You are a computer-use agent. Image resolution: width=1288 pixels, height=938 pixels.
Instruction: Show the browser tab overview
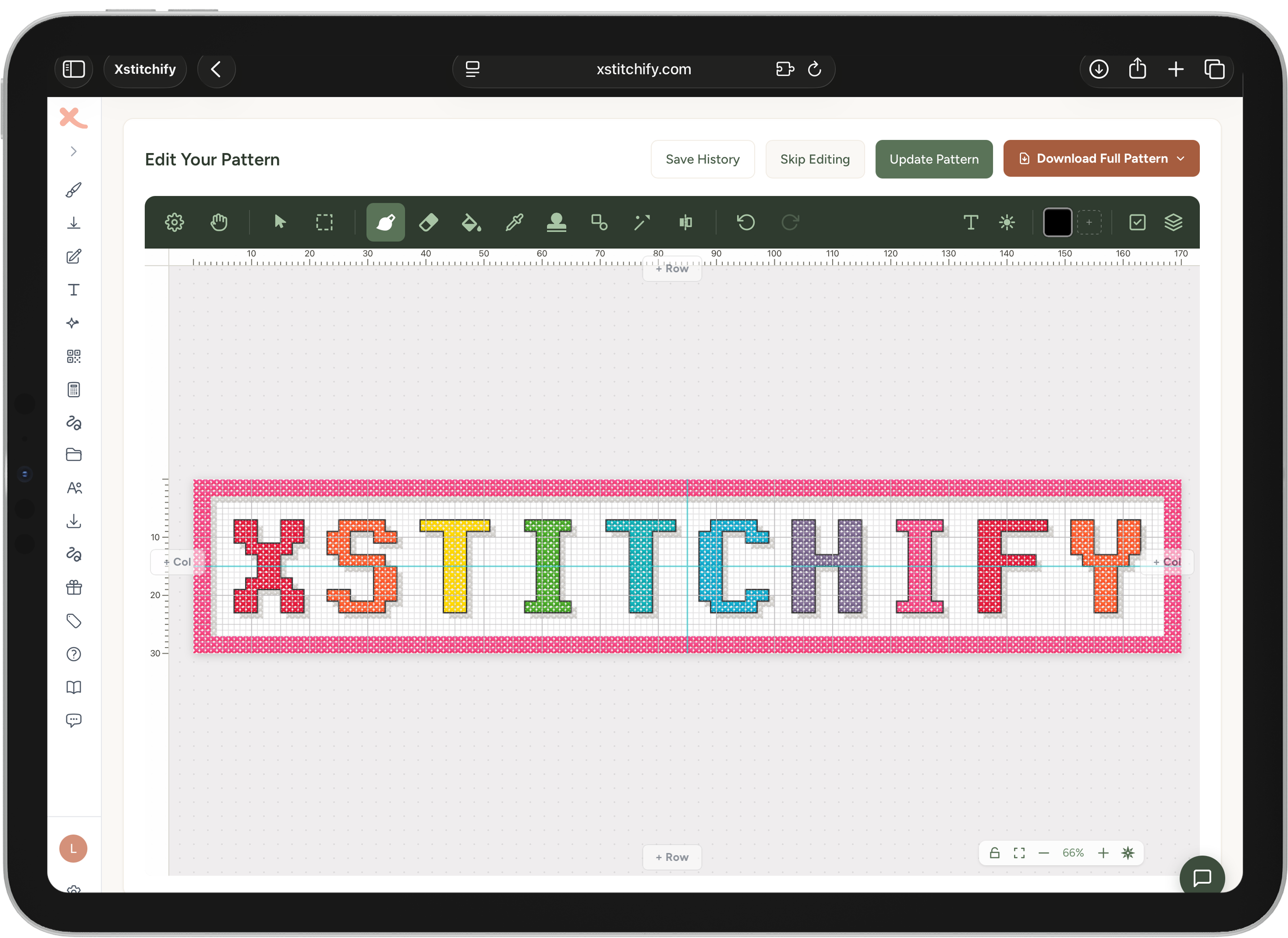click(x=1214, y=69)
